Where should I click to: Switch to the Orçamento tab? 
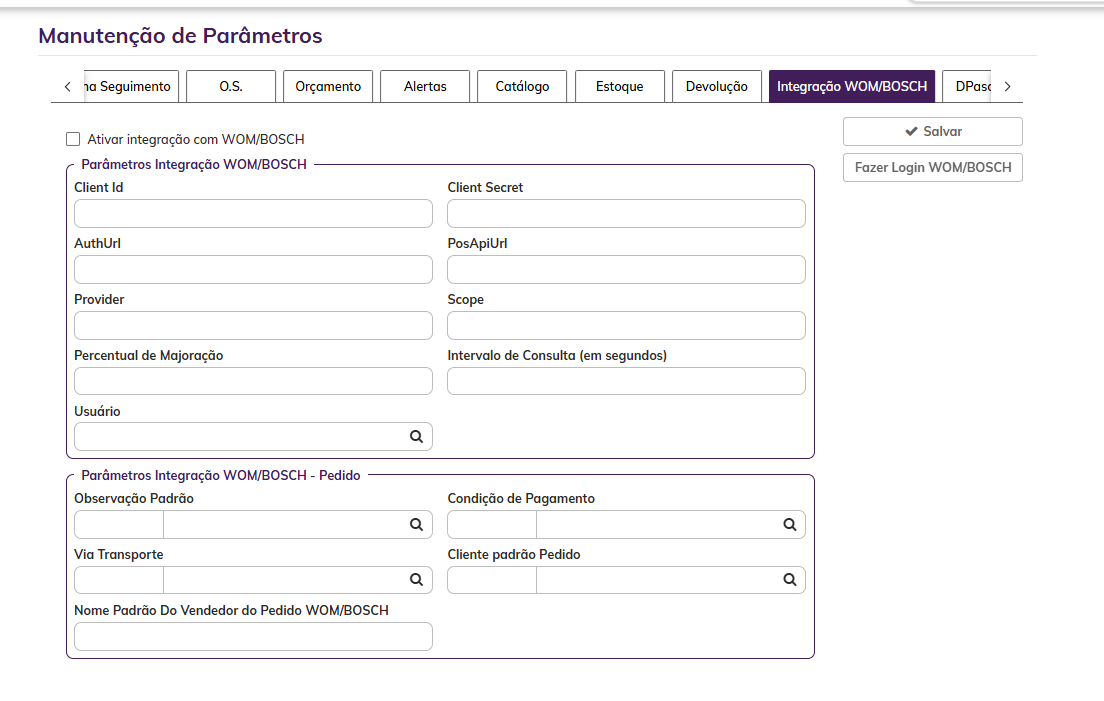[x=328, y=86]
